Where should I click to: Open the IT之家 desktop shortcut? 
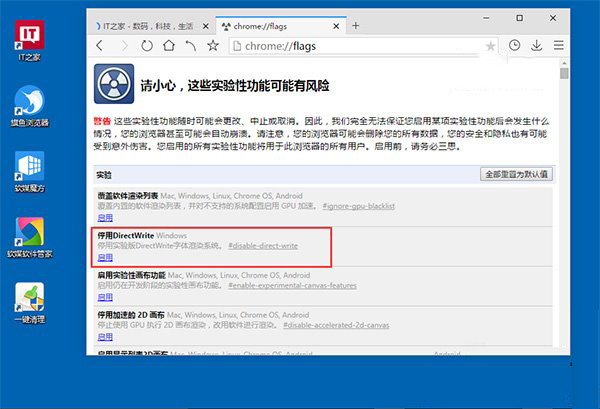click(x=29, y=40)
